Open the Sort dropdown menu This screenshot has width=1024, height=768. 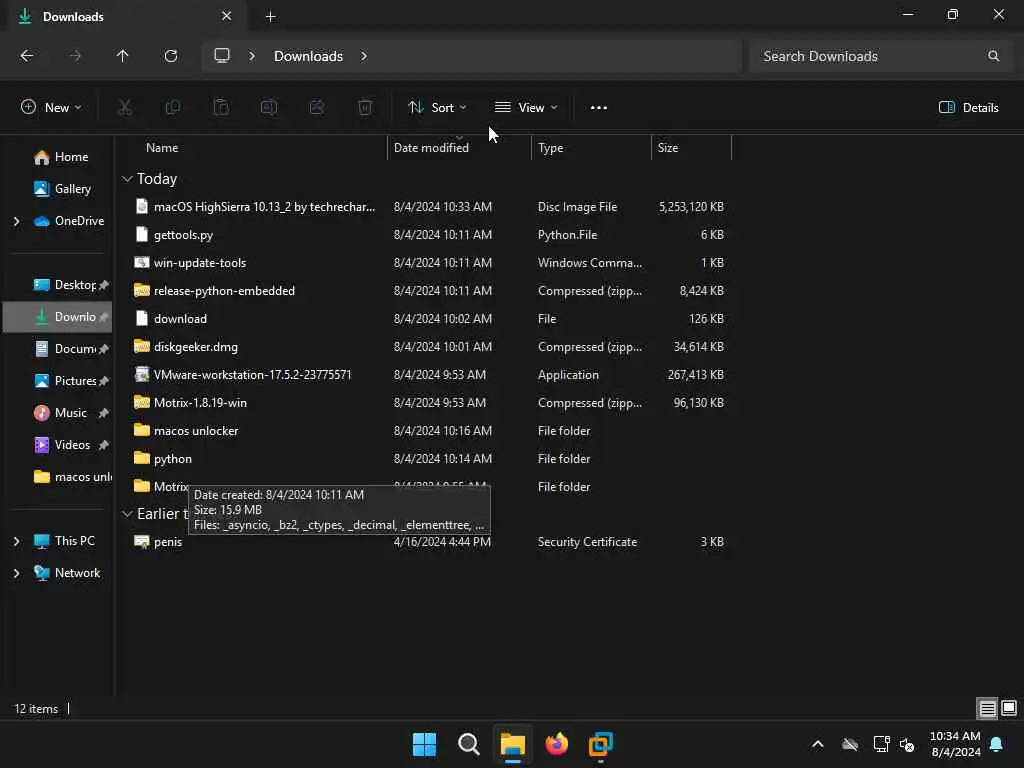437,107
